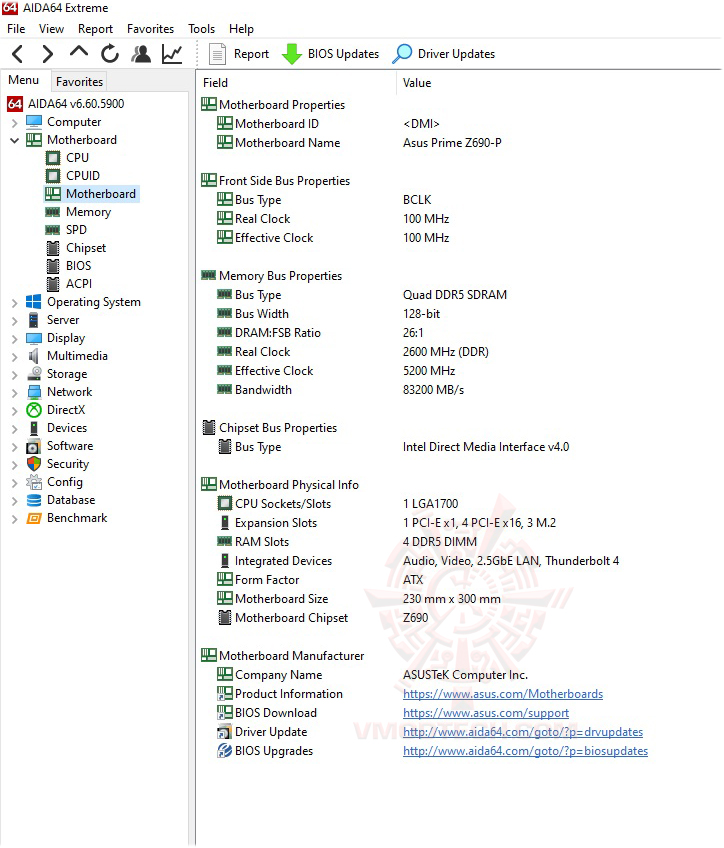Select the Bandwidth row
Image resolution: width=724 pixels, height=848 pixels.
(460, 390)
